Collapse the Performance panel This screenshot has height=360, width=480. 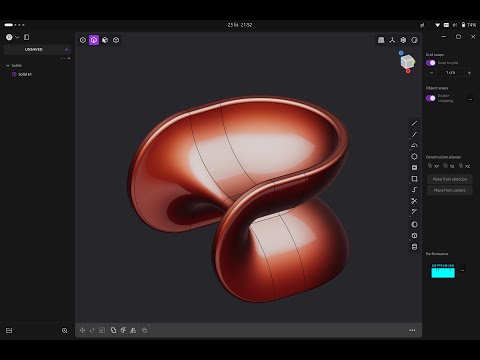pyautogui.click(x=462, y=270)
